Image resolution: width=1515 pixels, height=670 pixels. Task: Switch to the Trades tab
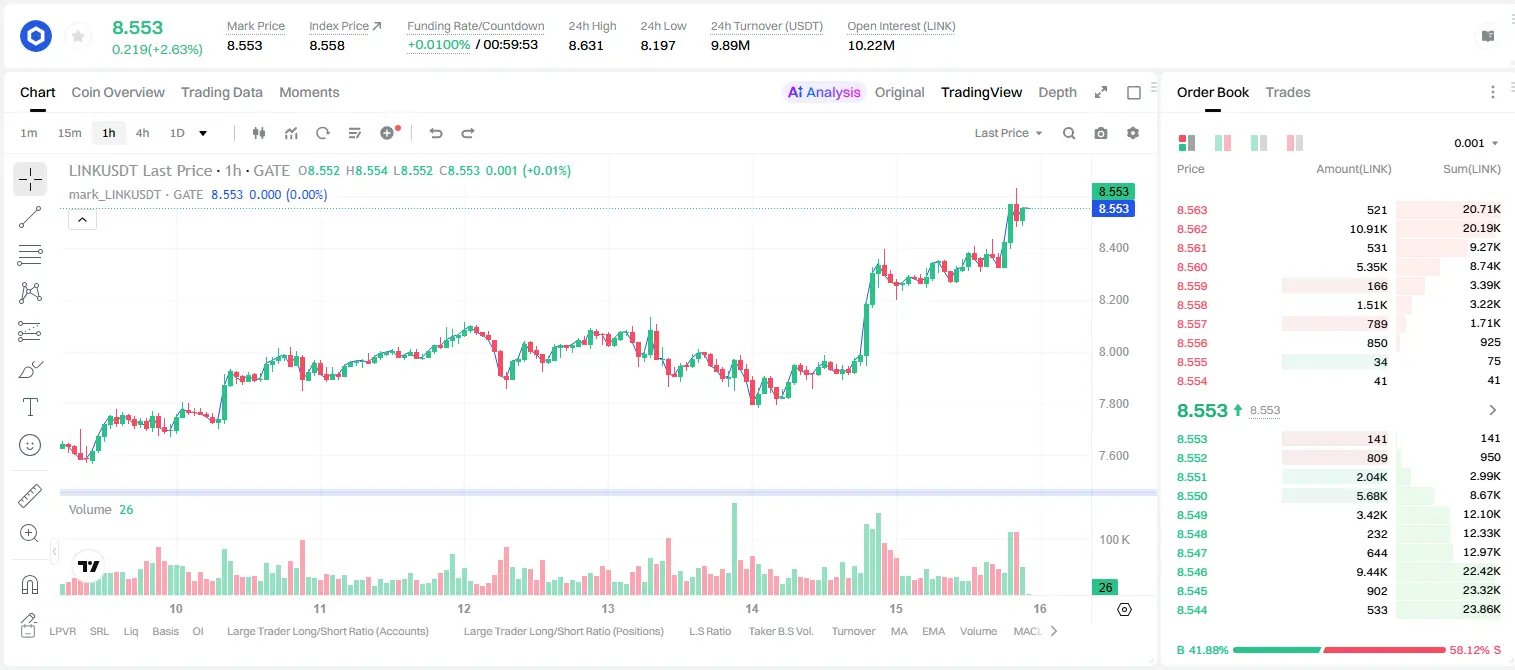[x=1287, y=92]
